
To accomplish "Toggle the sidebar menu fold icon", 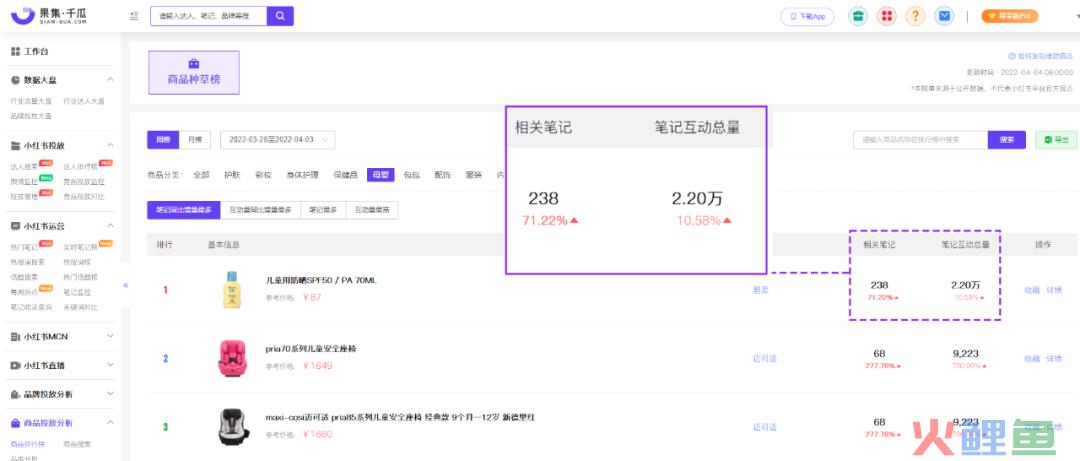I will 134,16.
